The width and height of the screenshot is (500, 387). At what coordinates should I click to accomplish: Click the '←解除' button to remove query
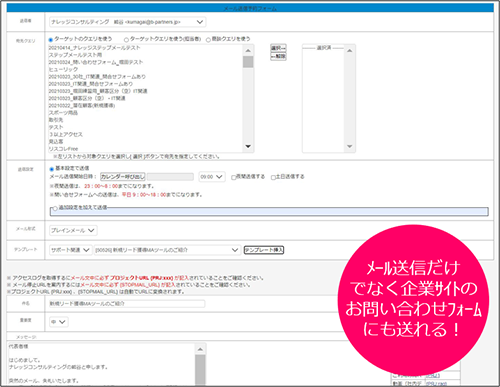[278, 56]
